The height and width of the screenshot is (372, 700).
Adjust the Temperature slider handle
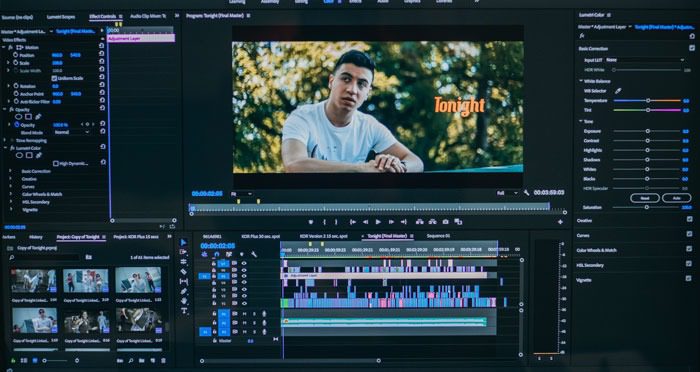point(648,100)
